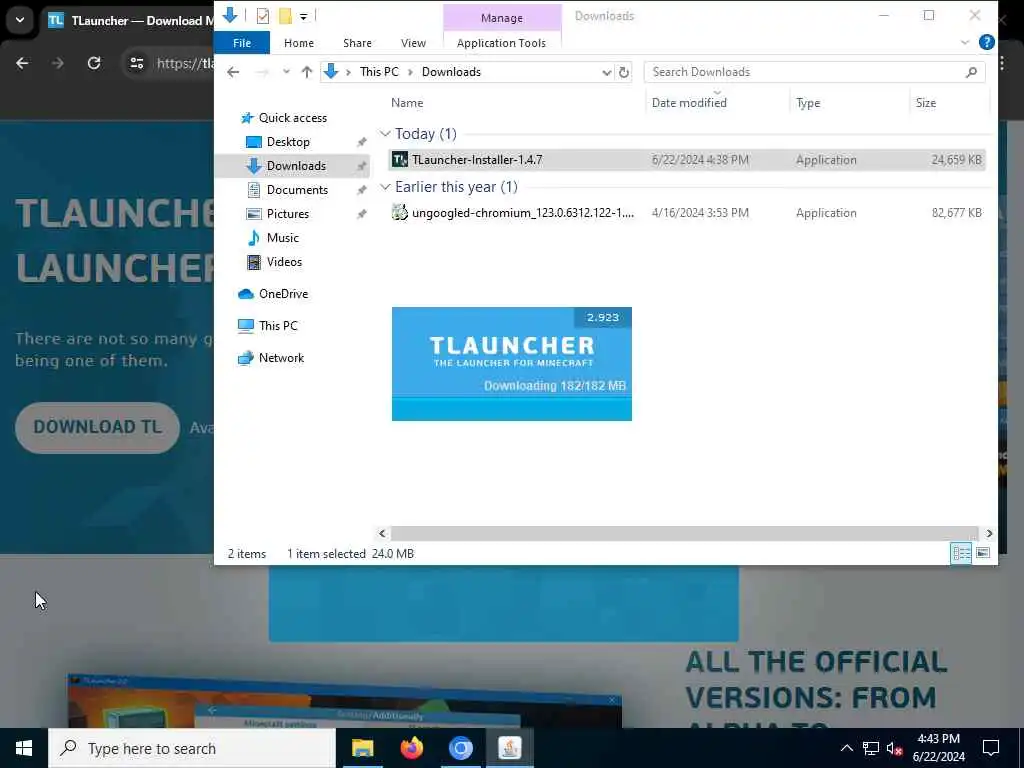This screenshot has height=768, width=1024.
Task: Select the ungoogled-chromium installer file
Action: [x=687, y=213]
